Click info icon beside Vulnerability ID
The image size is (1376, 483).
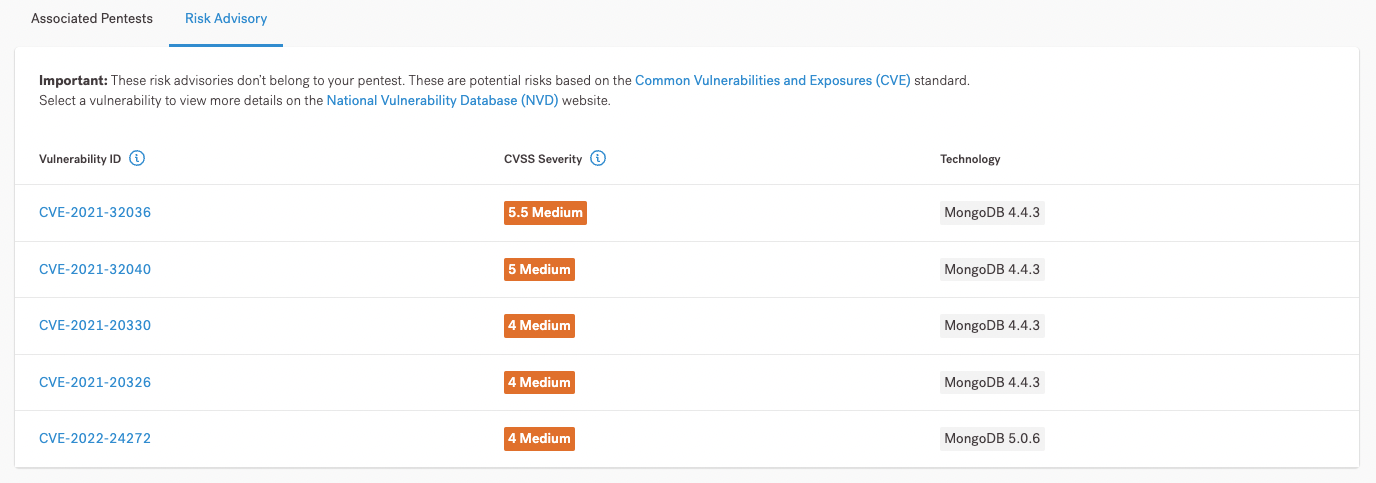click(x=138, y=158)
